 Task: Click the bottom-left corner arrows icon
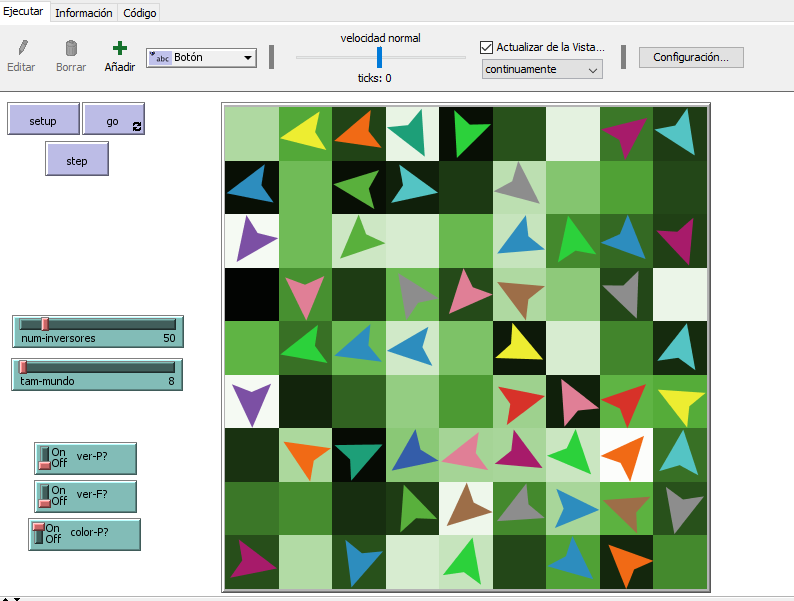point(8,597)
